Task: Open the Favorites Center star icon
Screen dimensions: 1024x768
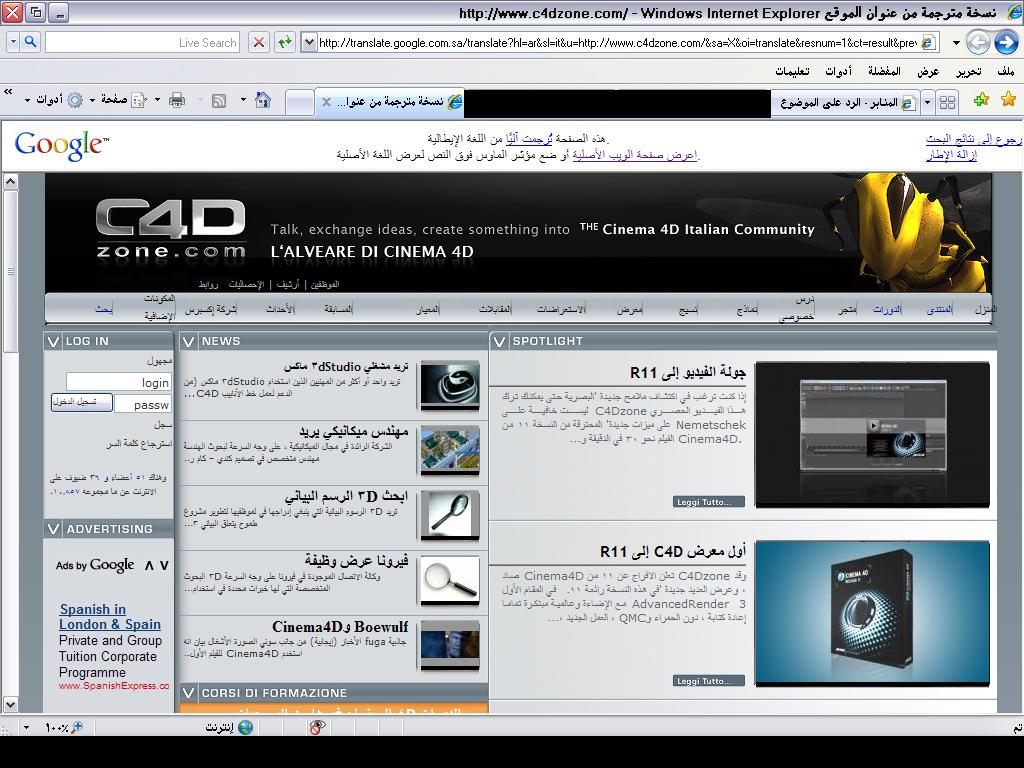Action: coord(1008,100)
